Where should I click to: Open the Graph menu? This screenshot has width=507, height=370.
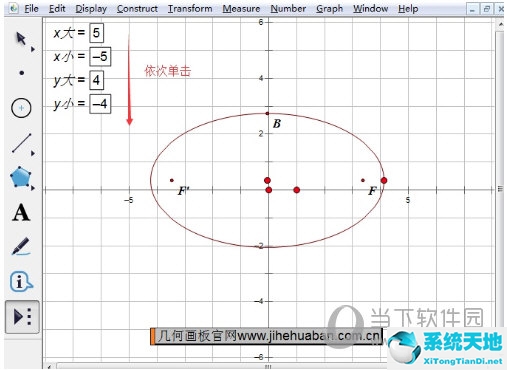point(329,9)
